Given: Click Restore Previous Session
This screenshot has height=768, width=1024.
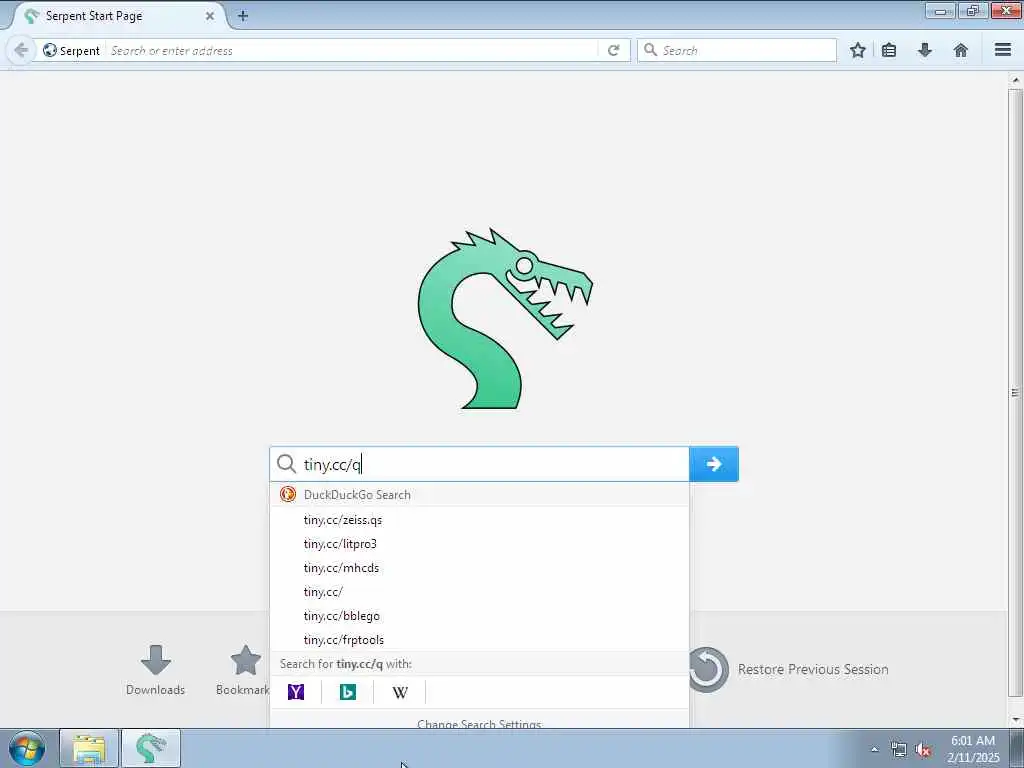Looking at the screenshot, I should (791, 669).
